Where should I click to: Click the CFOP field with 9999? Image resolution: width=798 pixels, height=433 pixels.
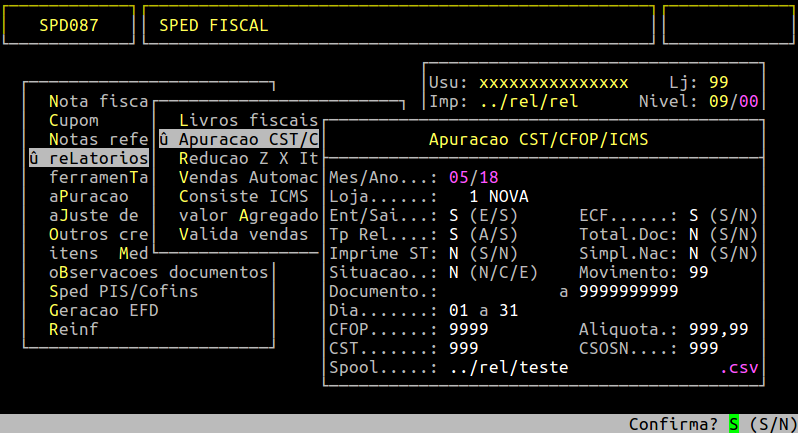click(x=469, y=329)
